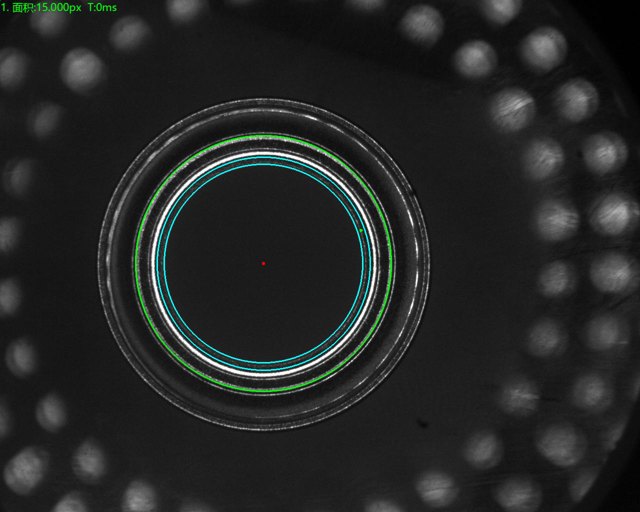The width and height of the screenshot is (640, 512).
Task: Click the inner cyan circle's left edge
Action: 165,262
